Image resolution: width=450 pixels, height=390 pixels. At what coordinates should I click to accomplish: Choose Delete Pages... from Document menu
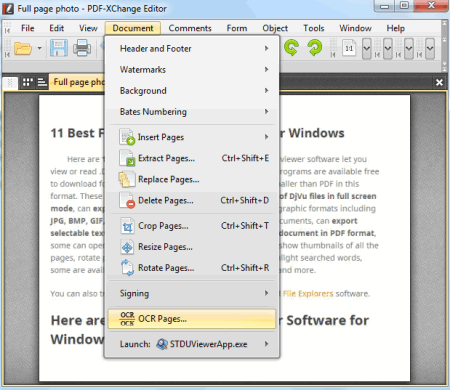pos(192,201)
